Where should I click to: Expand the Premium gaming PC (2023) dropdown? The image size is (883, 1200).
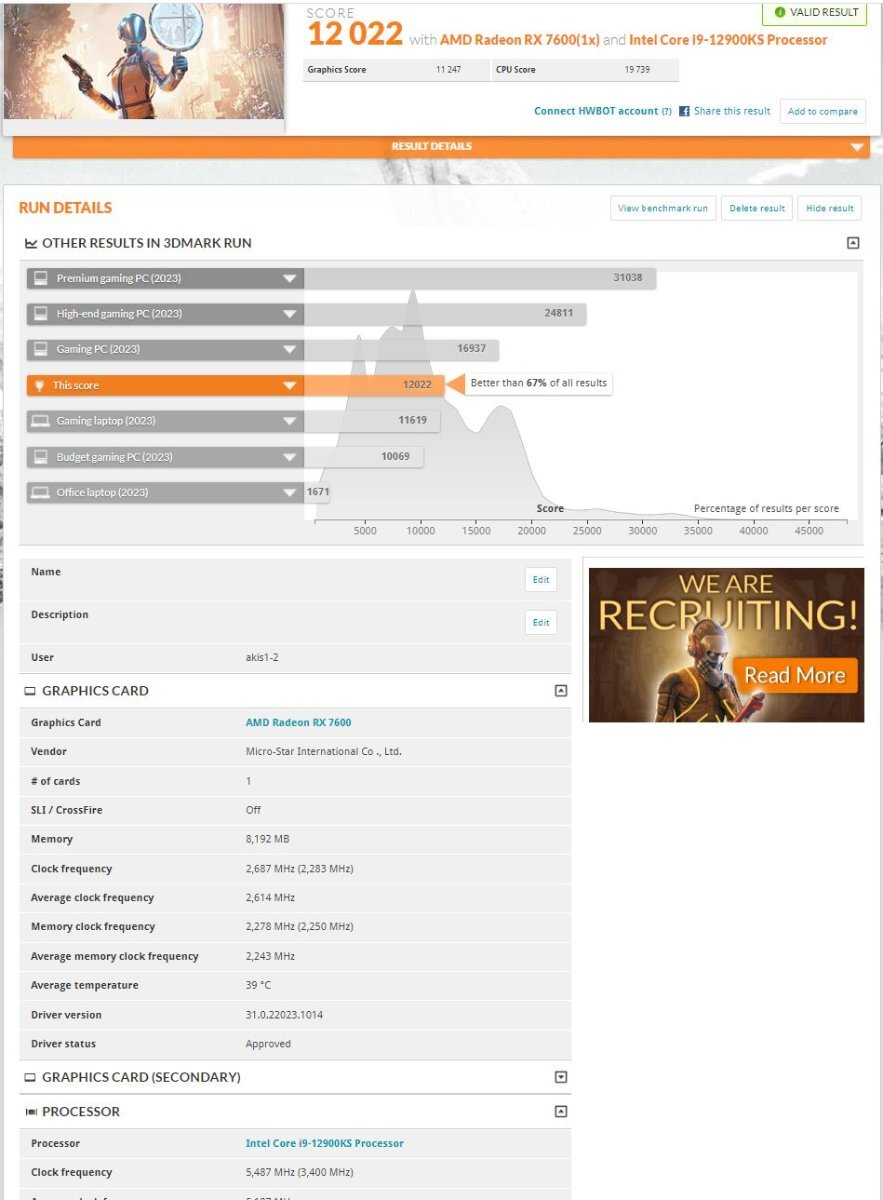(x=289, y=279)
